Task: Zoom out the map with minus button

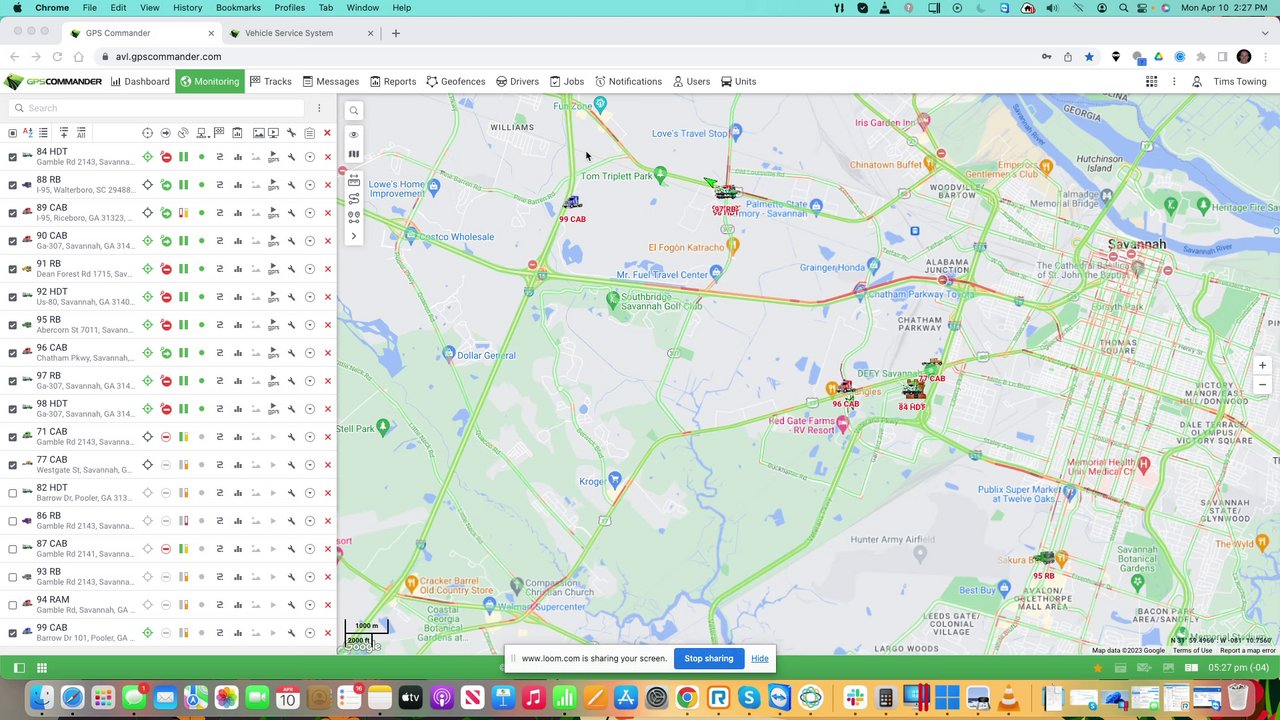Action: tap(1262, 385)
